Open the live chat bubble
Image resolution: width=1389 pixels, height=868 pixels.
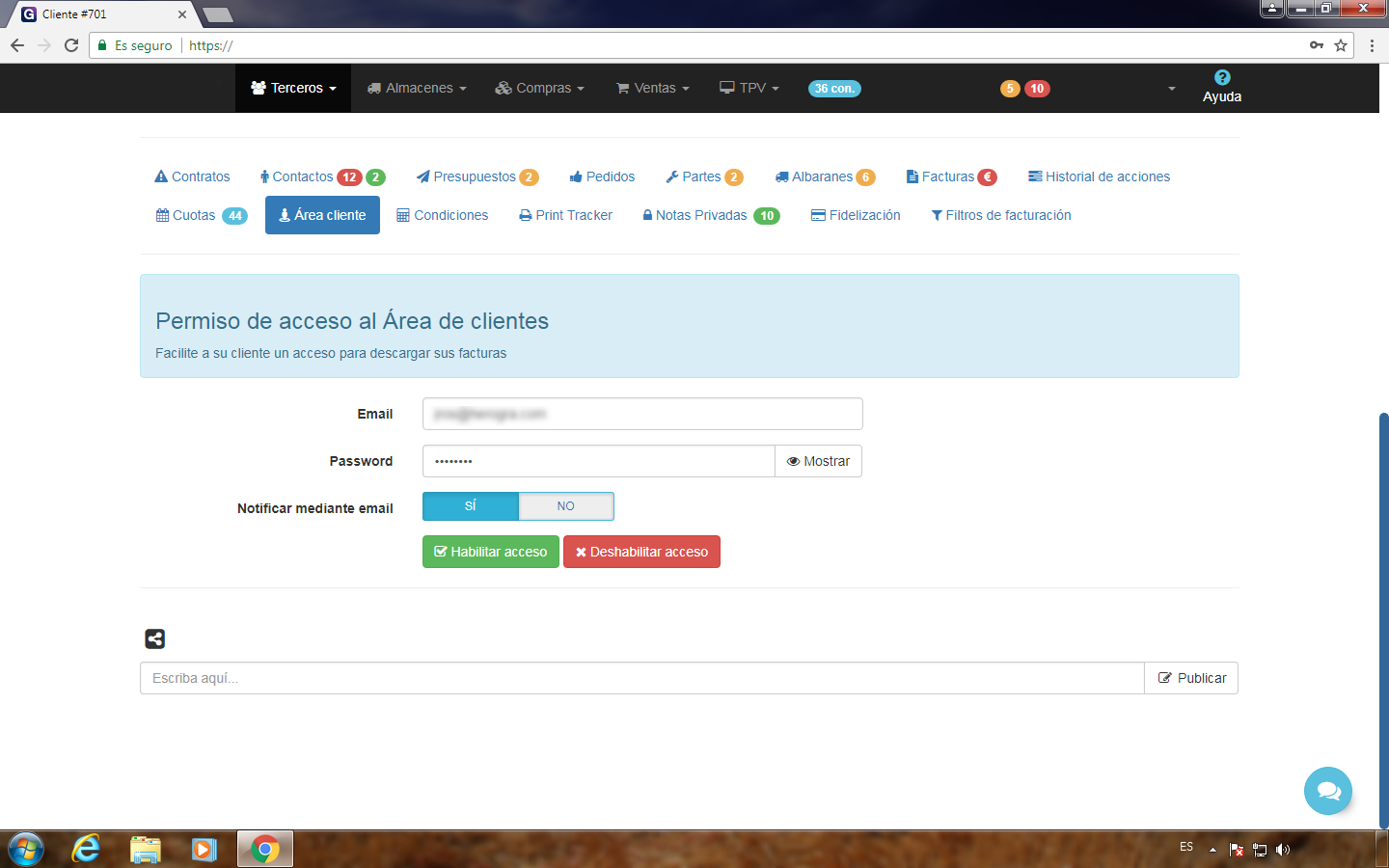(x=1327, y=791)
